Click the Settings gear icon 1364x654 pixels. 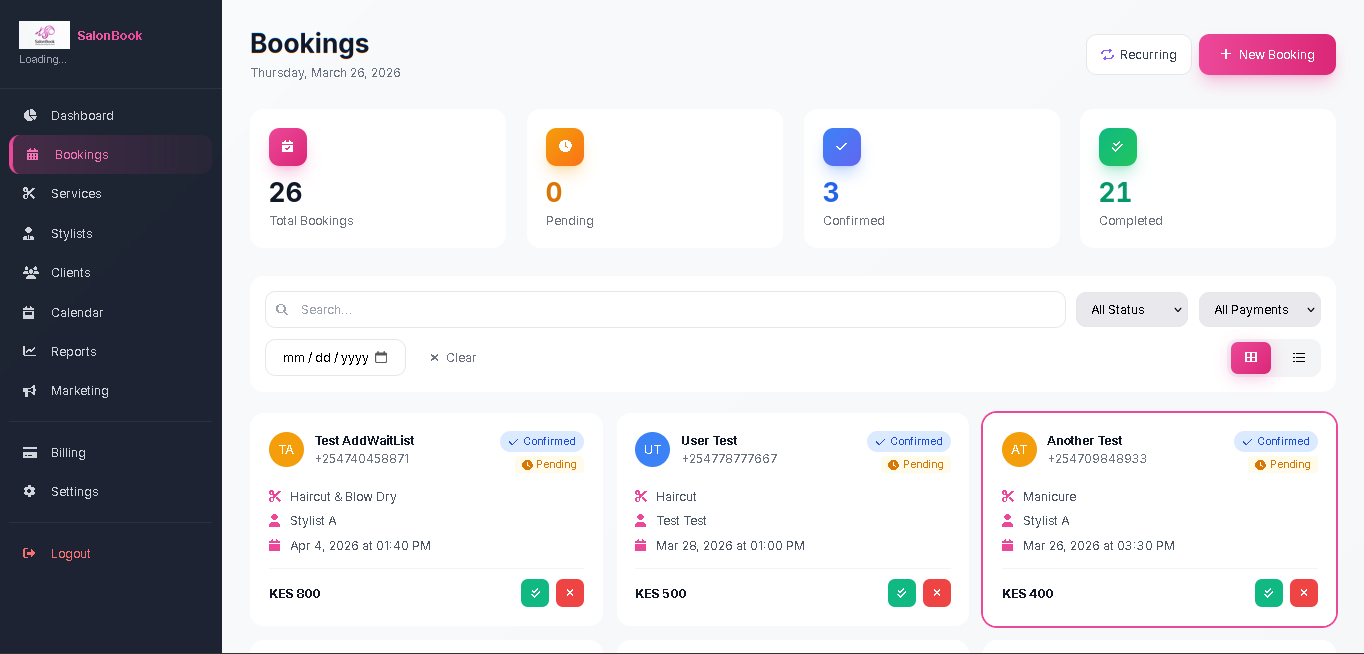[30, 491]
